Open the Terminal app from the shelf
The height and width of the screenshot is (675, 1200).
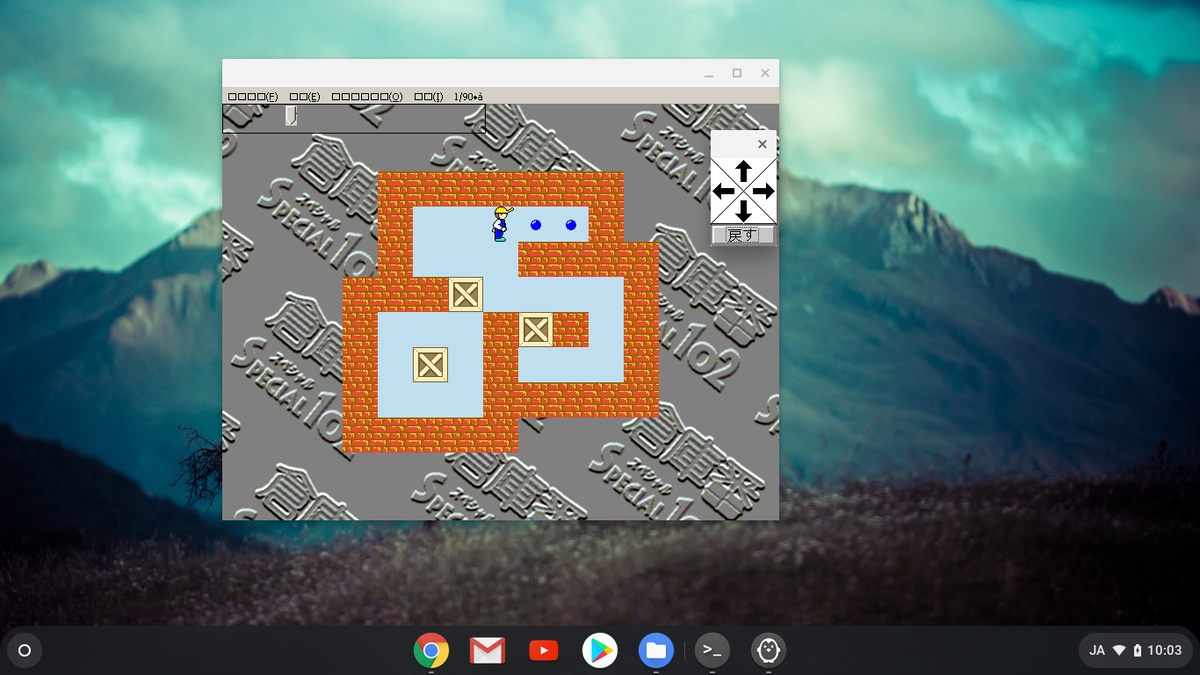(712, 651)
